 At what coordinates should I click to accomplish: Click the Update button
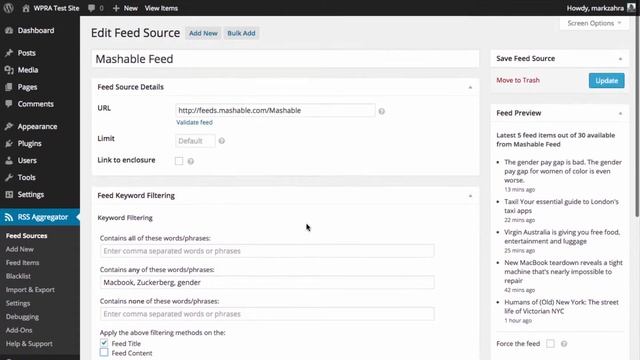[x=607, y=80]
